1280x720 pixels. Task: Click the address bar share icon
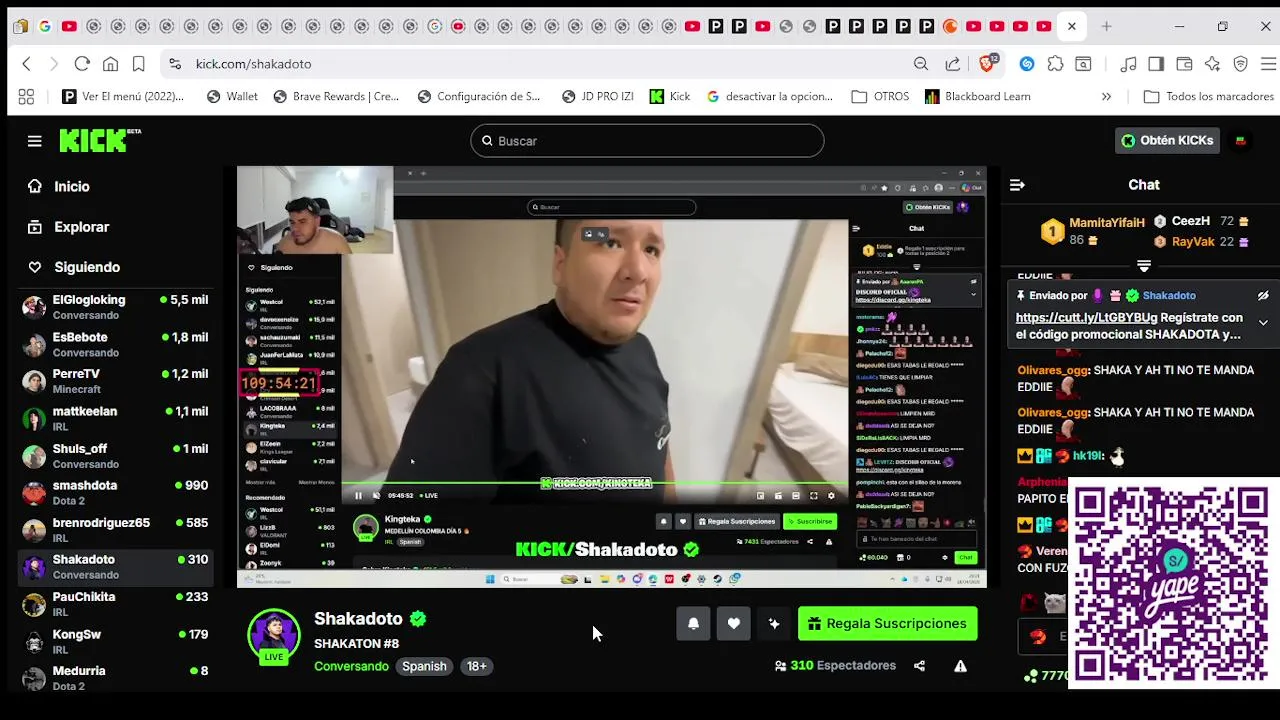953,64
